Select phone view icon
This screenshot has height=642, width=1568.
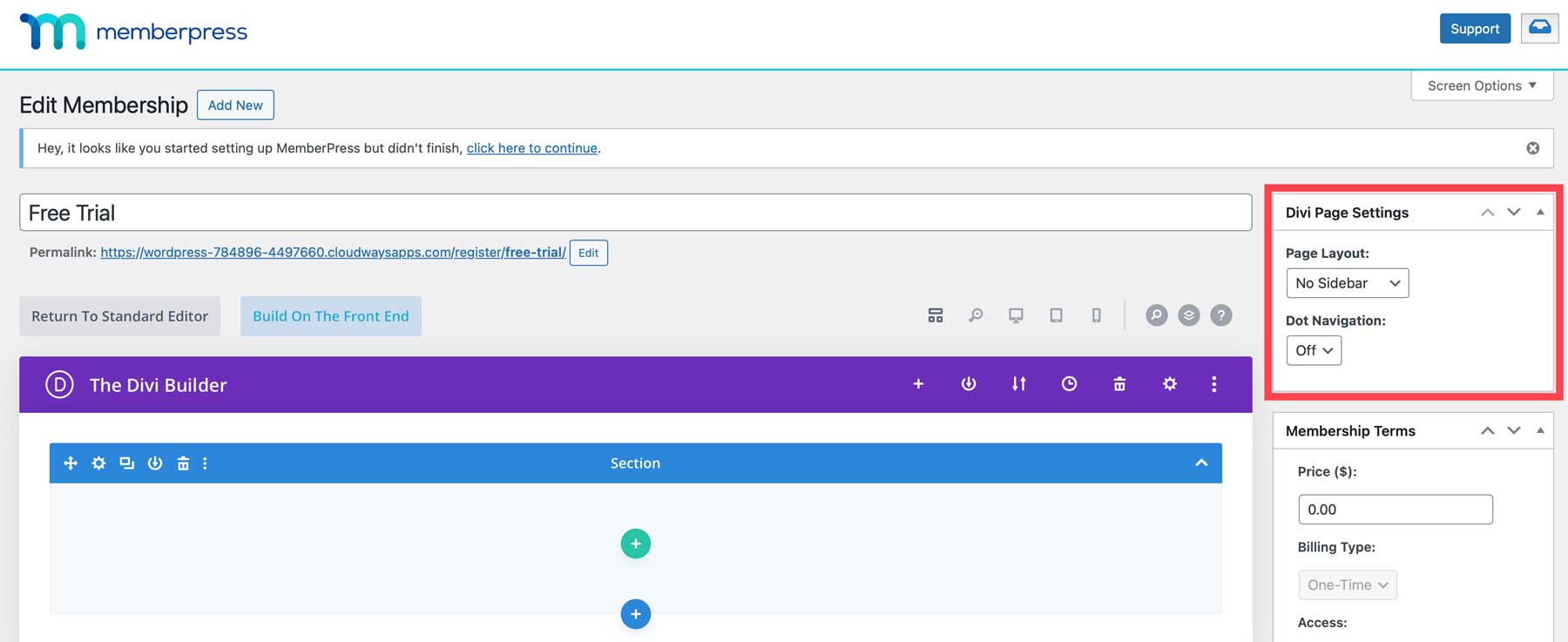point(1096,315)
